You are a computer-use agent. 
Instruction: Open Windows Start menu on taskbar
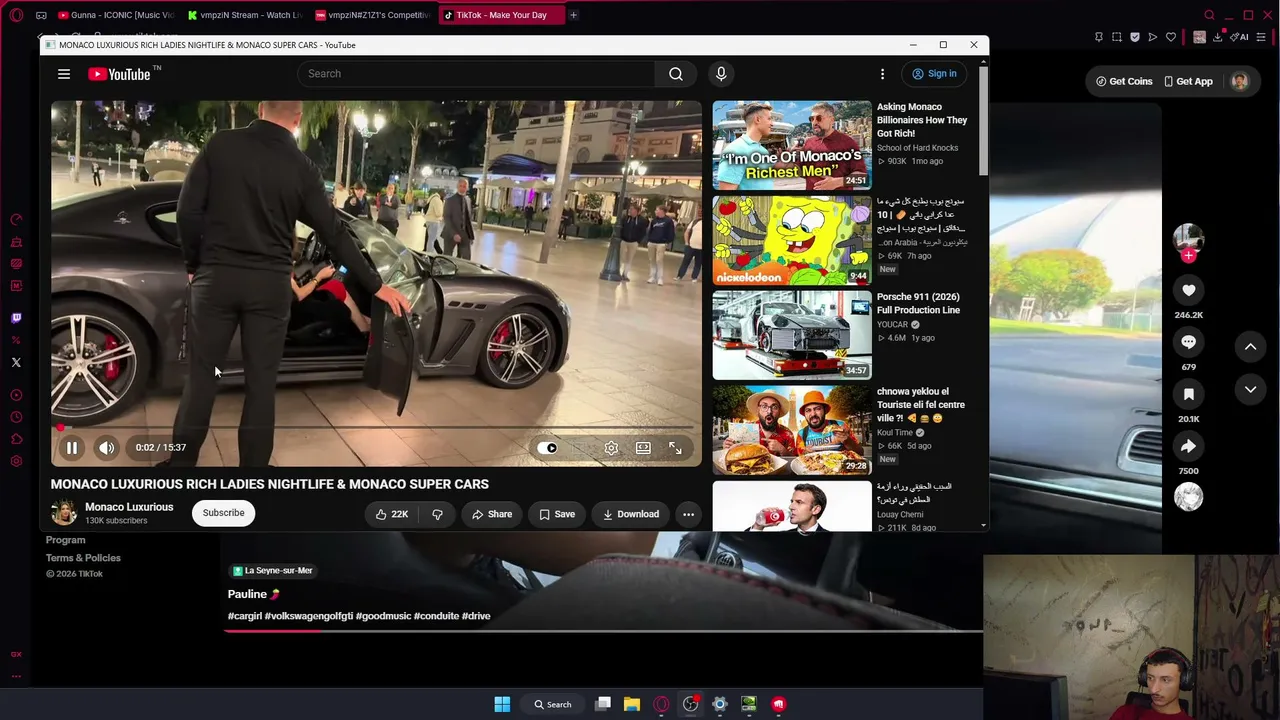click(x=502, y=704)
